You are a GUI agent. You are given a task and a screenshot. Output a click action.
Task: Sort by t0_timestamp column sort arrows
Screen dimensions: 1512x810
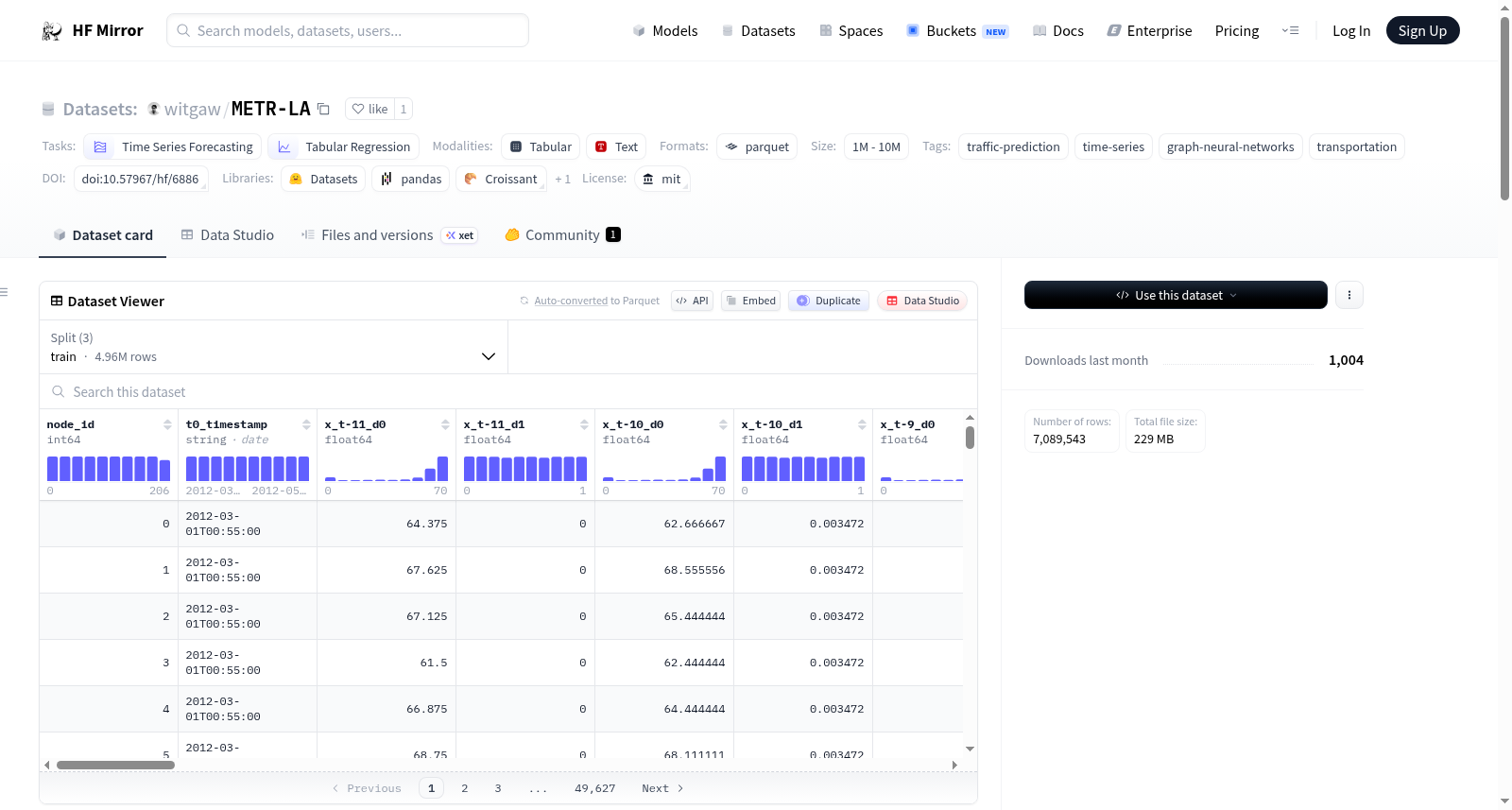point(306,424)
